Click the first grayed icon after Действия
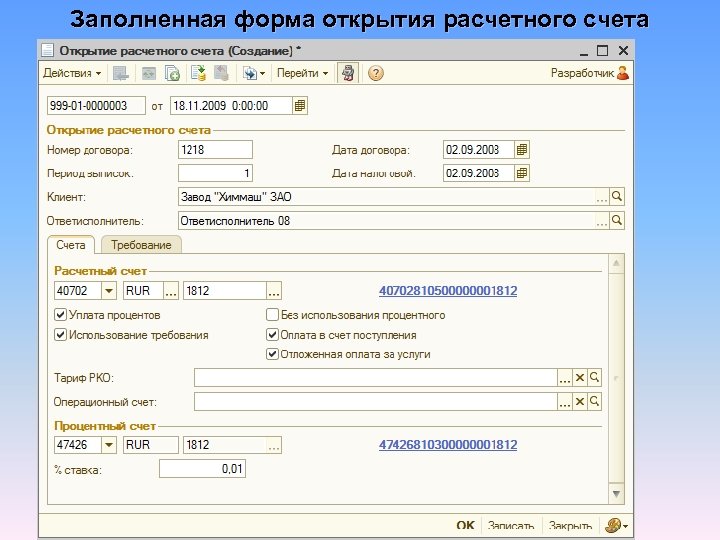Viewport: 720px width, 540px height. (x=121, y=73)
